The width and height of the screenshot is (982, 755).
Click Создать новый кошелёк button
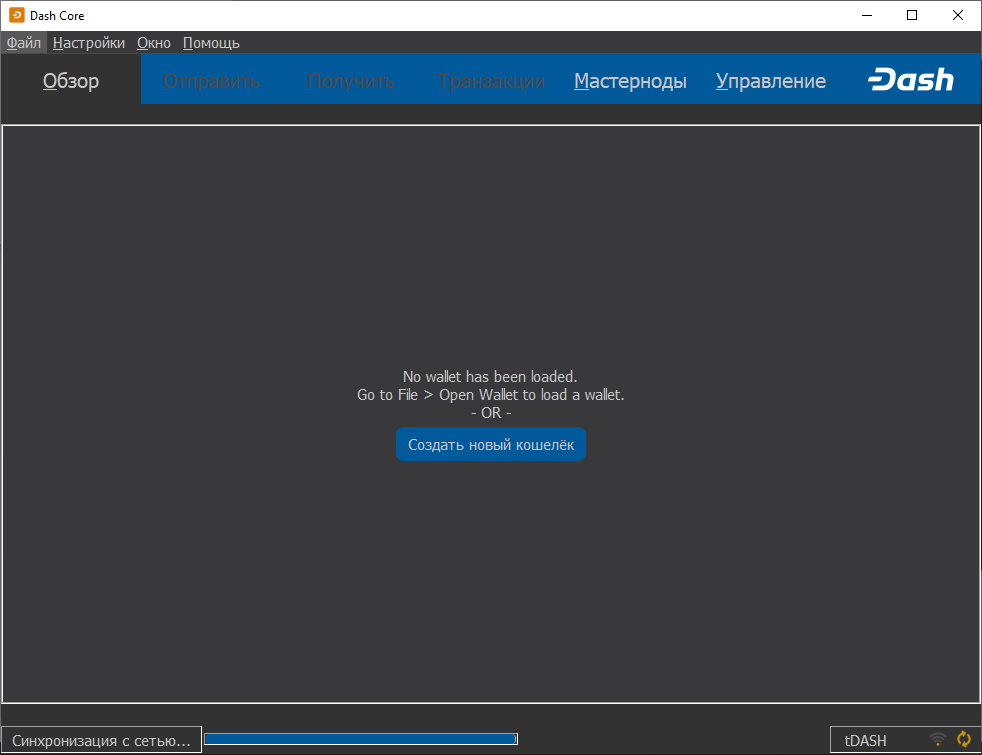(x=491, y=444)
